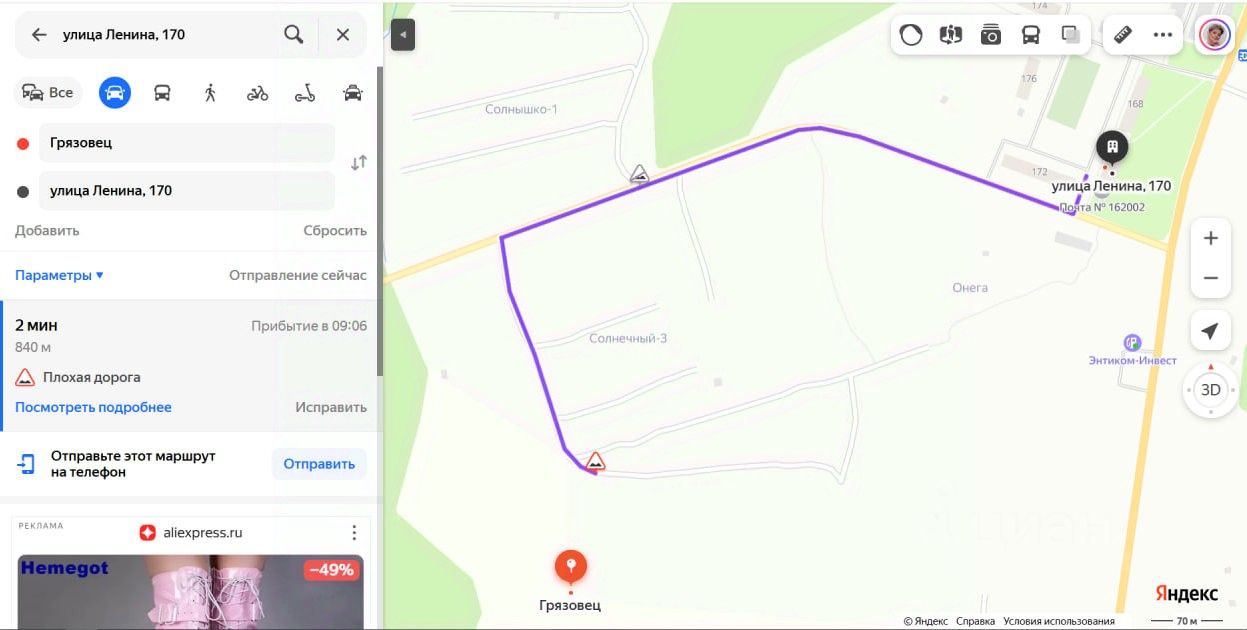
Task: Open the Посмотреть подробнее link
Action: 93,407
